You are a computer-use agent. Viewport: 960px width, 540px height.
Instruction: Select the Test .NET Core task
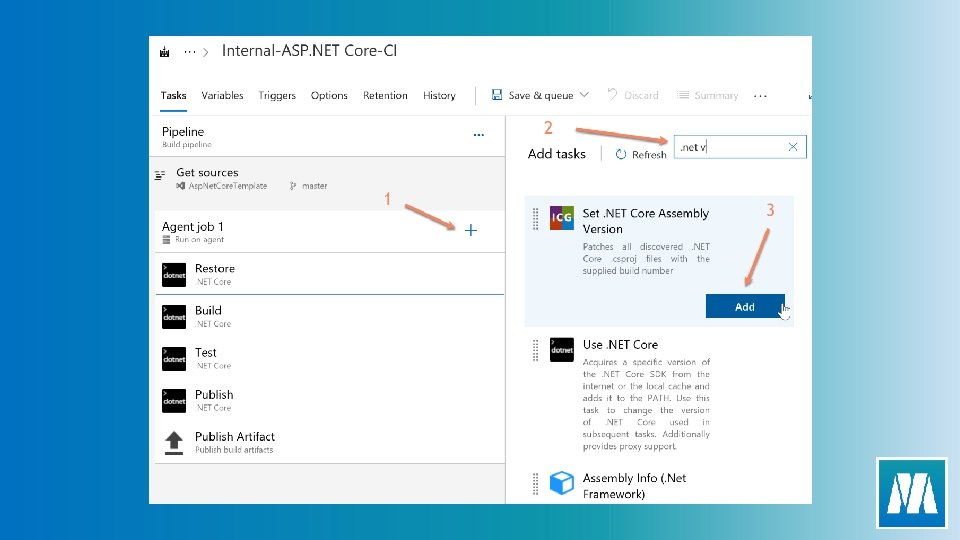[x=330, y=359]
